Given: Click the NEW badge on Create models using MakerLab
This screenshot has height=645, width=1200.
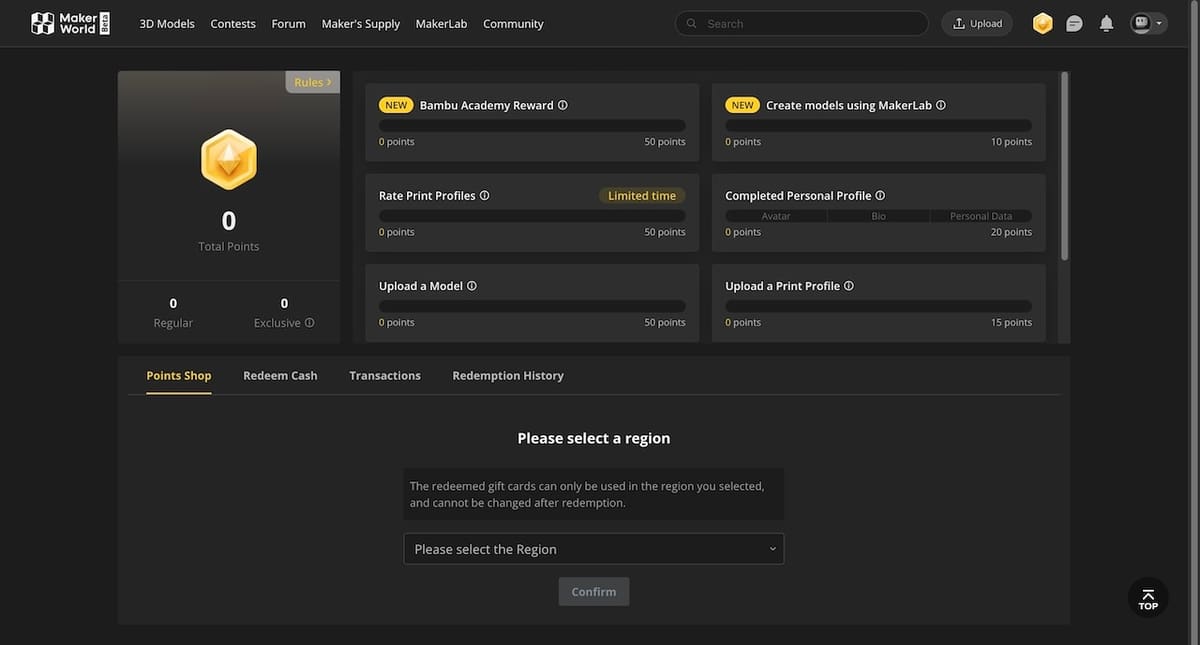Looking at the screenshot, I should (742, 105).
